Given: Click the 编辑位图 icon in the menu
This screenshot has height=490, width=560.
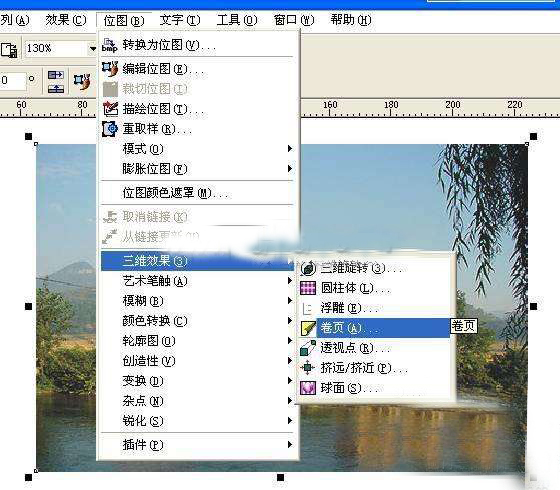Looking at the screenshot, I should pyautogui.click(x=110, y=69).
